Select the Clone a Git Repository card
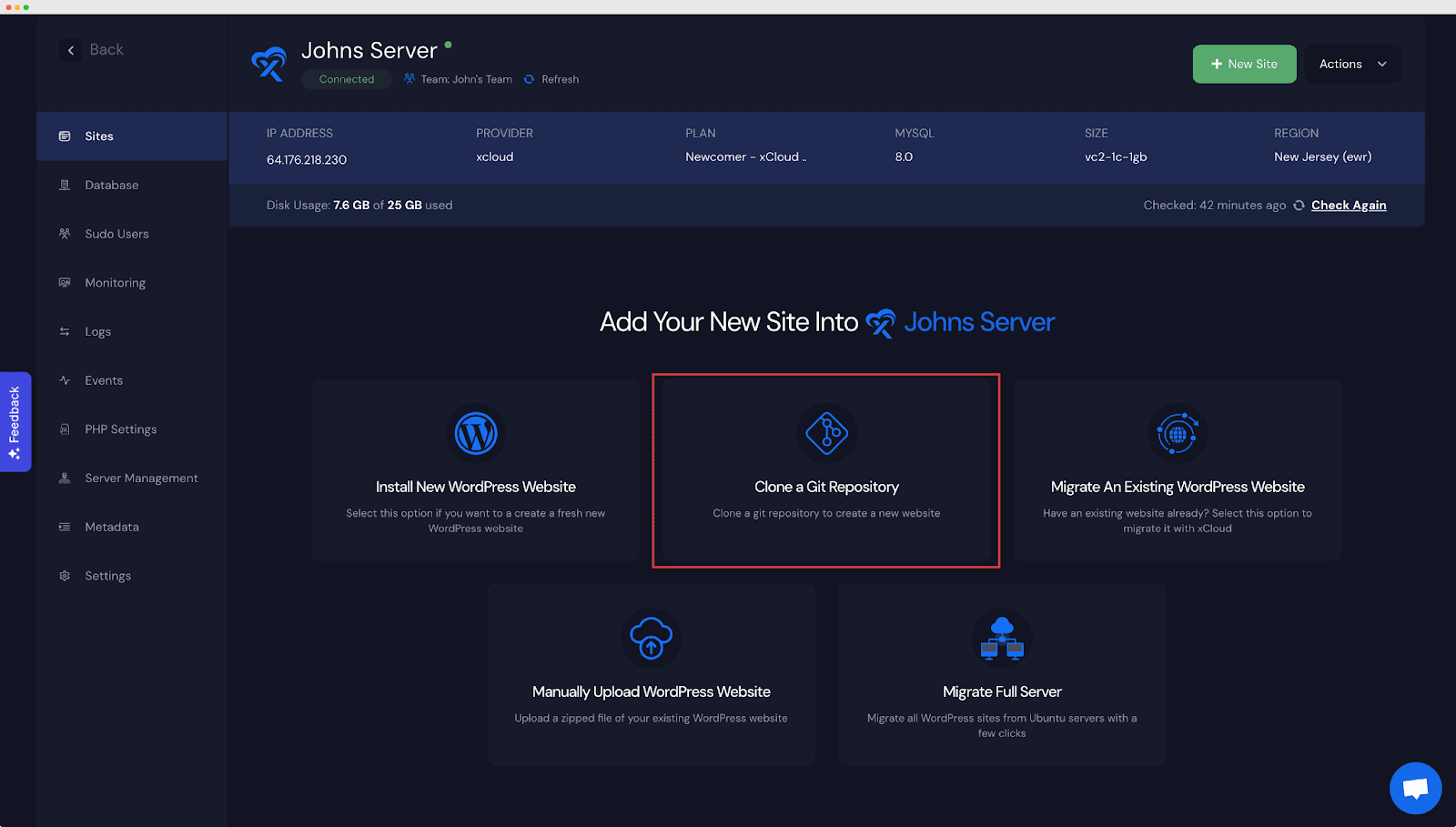 [825, 470]
